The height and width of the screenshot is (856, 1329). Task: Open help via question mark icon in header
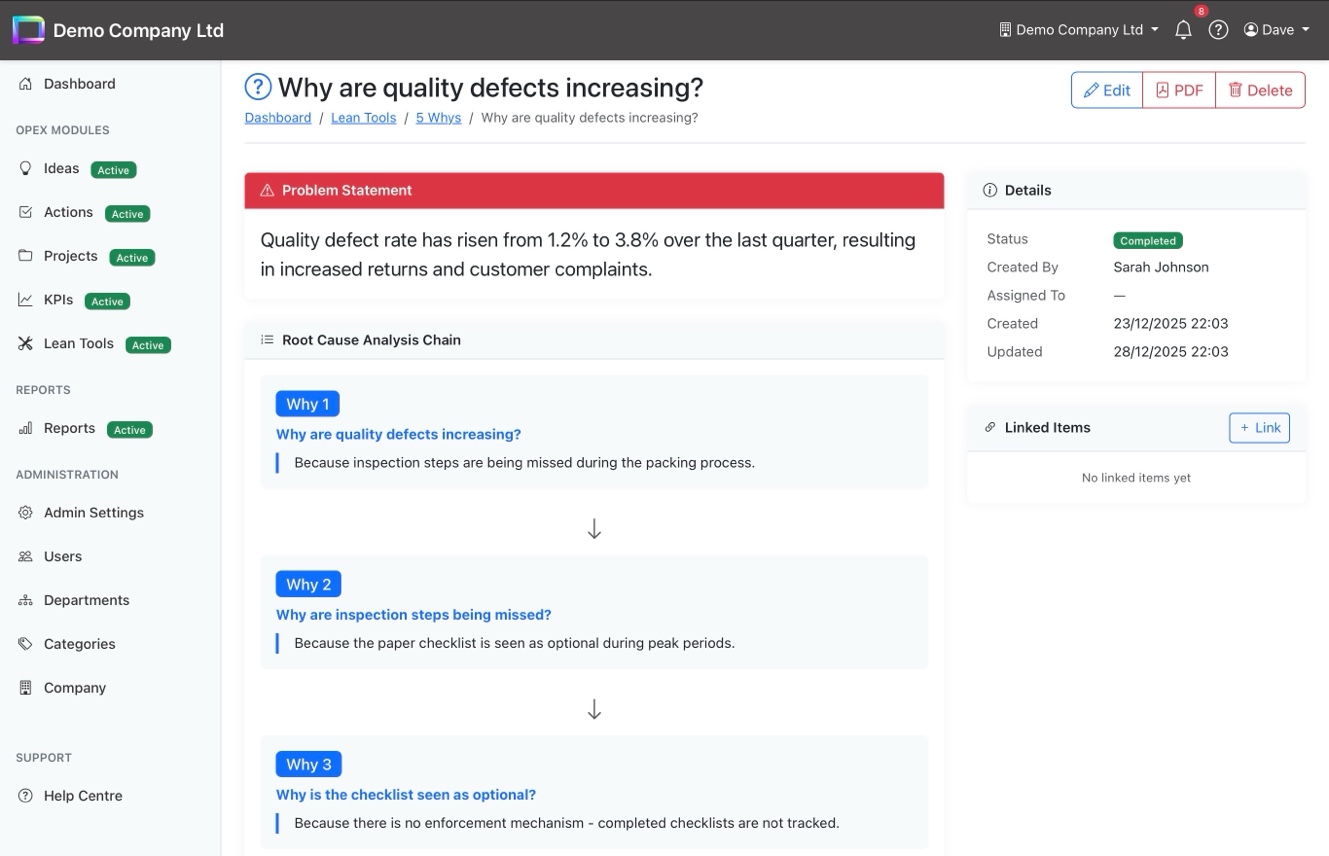[1218, 30]
